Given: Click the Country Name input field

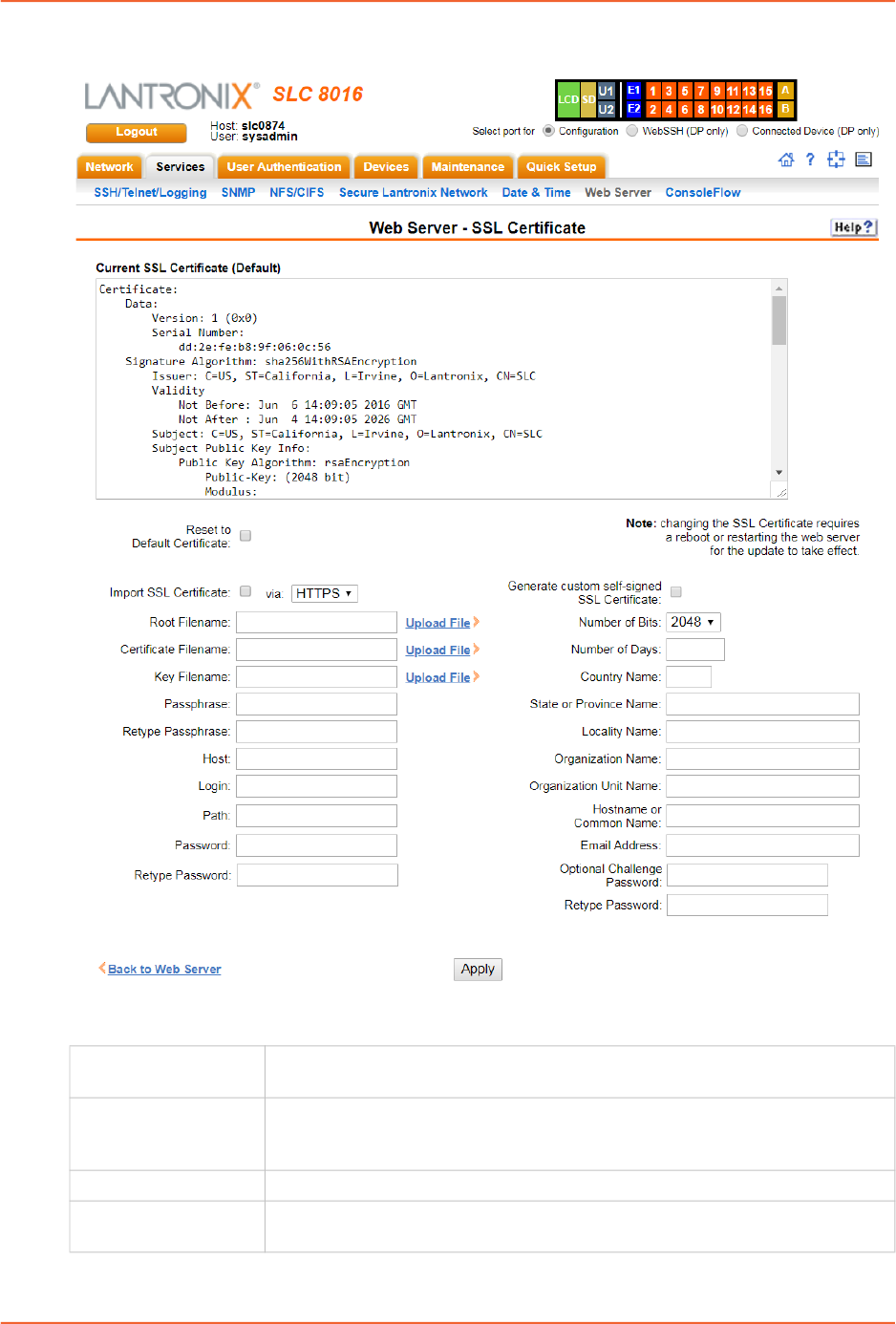Looking at the screenshot, I should [x=688, y=677].
